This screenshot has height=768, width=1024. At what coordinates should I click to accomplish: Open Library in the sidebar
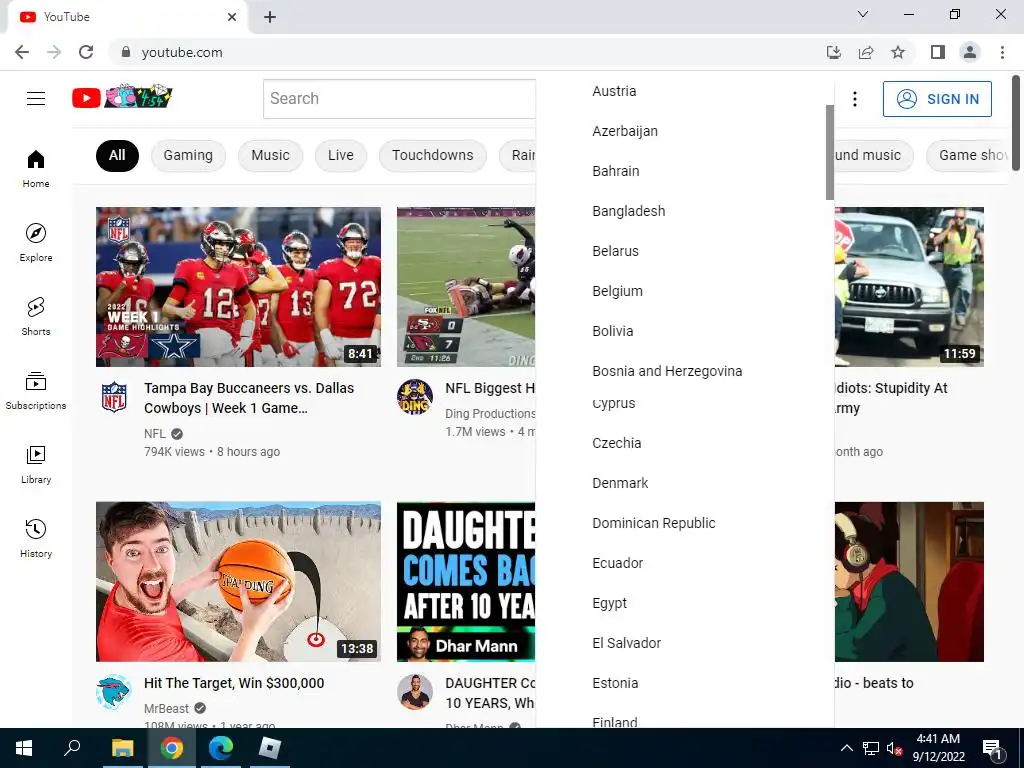[36, 464]
